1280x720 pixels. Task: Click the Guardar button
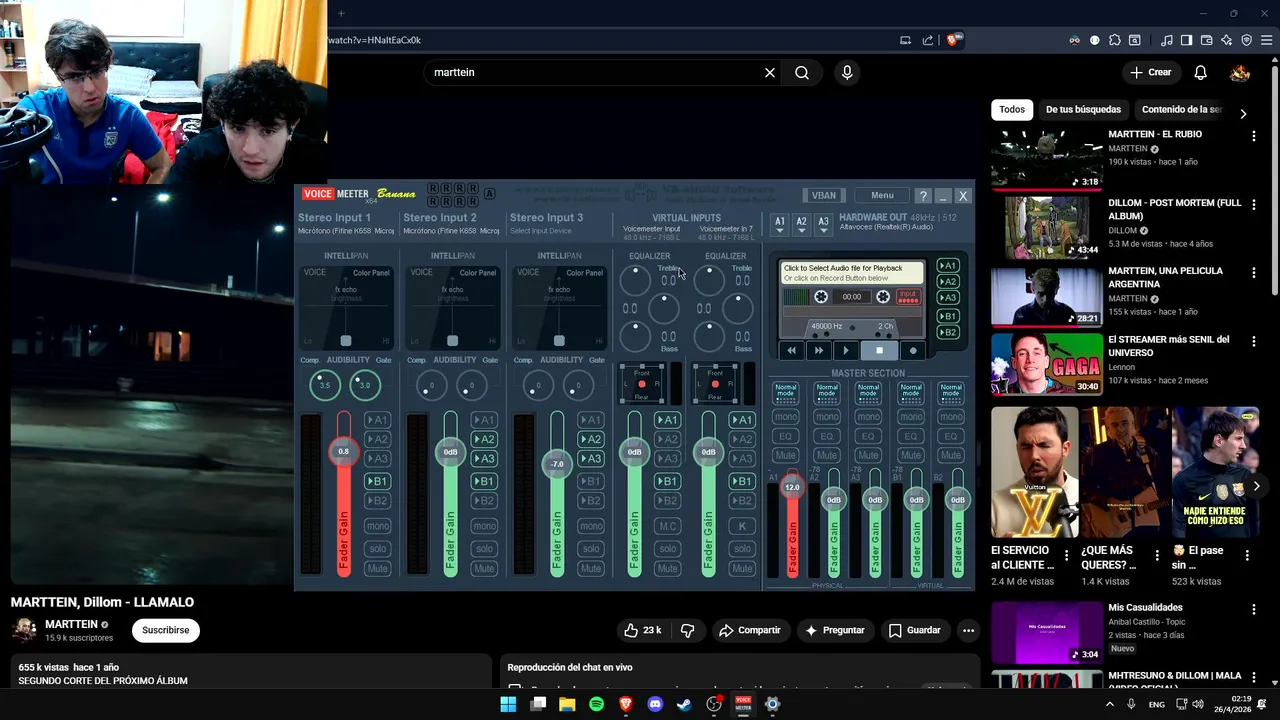(914, 630)
